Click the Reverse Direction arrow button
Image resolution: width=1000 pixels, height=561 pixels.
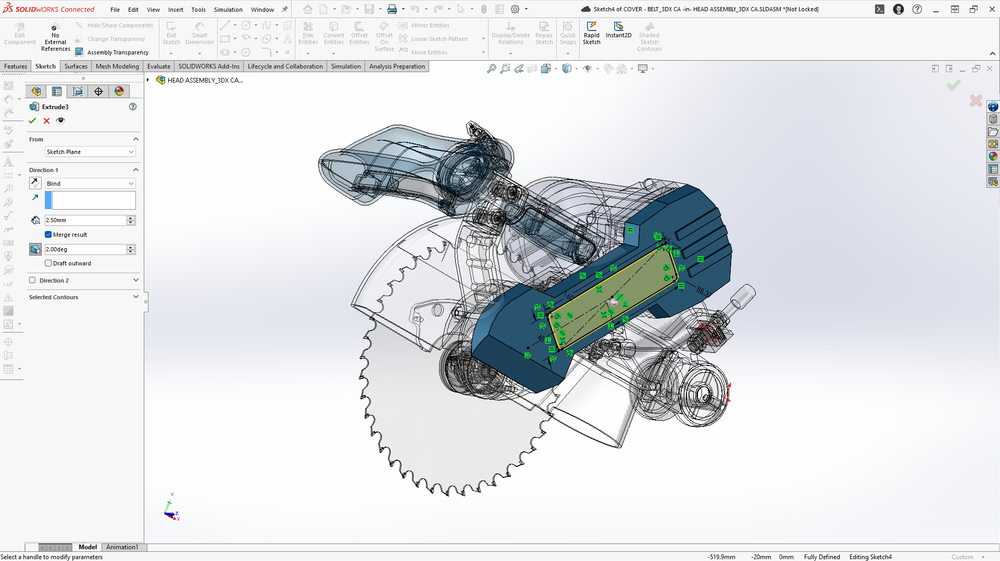(x=35, y=184)
